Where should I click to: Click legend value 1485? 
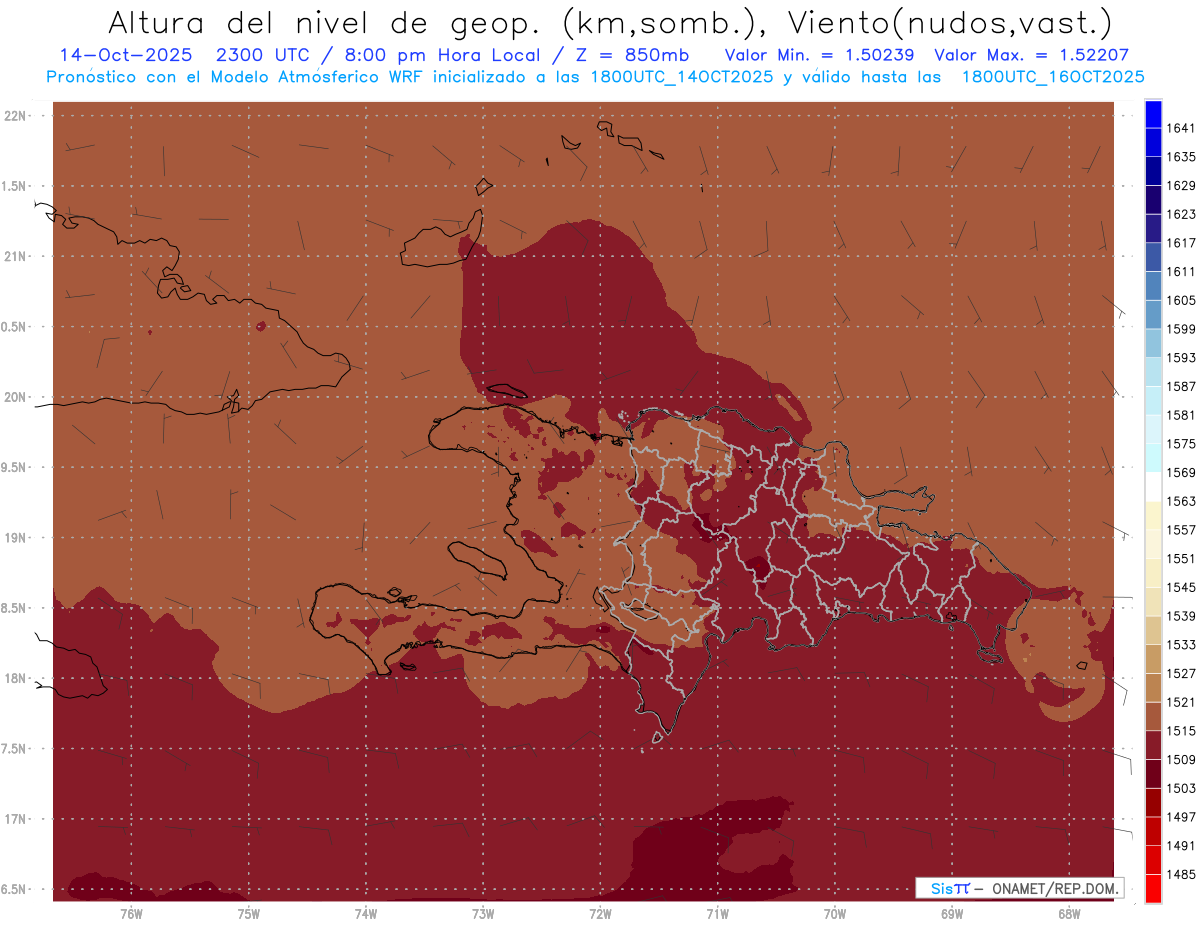[x=1181, y=874]
